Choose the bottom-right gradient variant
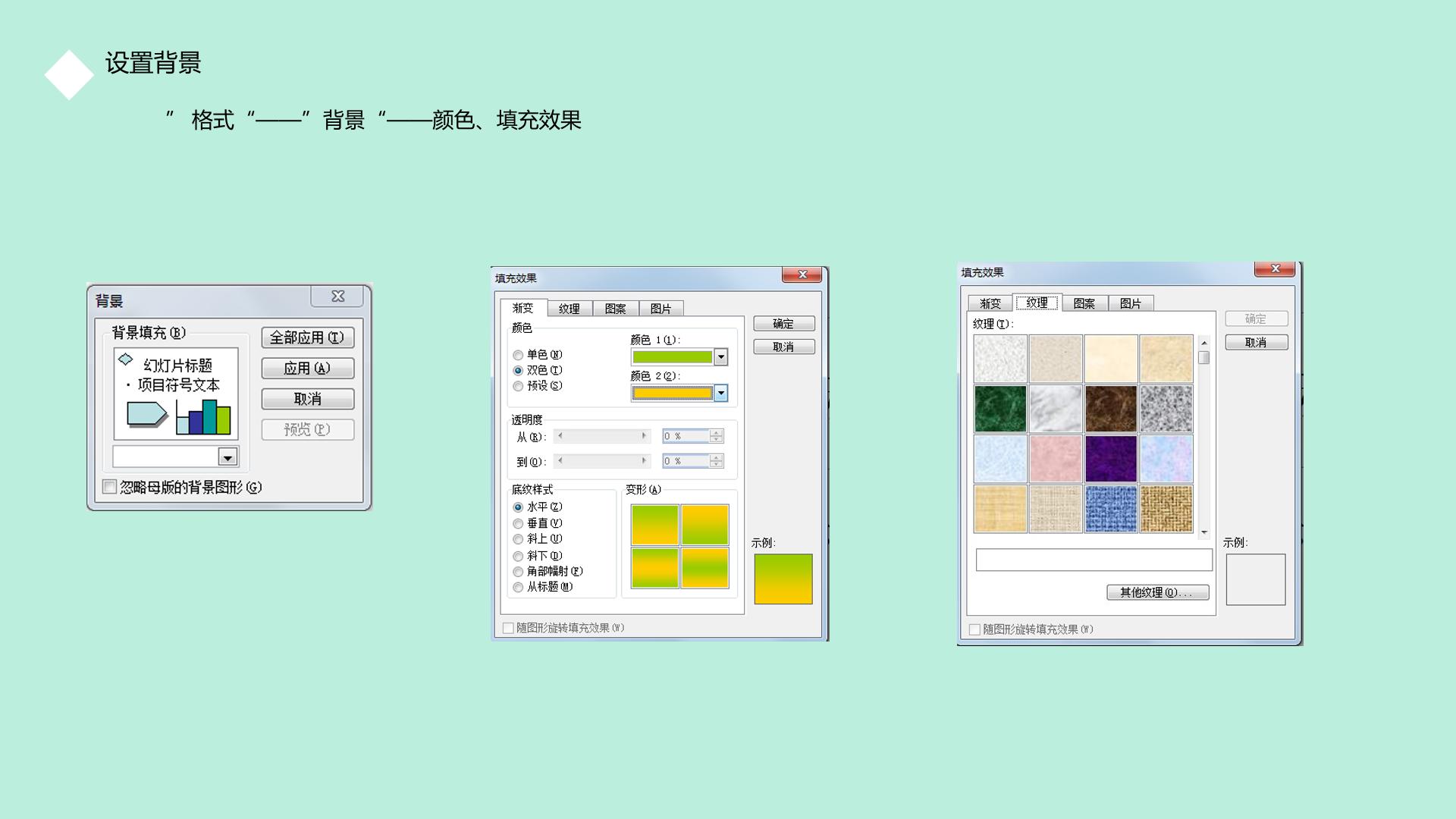Screen dimensions: 1456x819 coord(705,567)
